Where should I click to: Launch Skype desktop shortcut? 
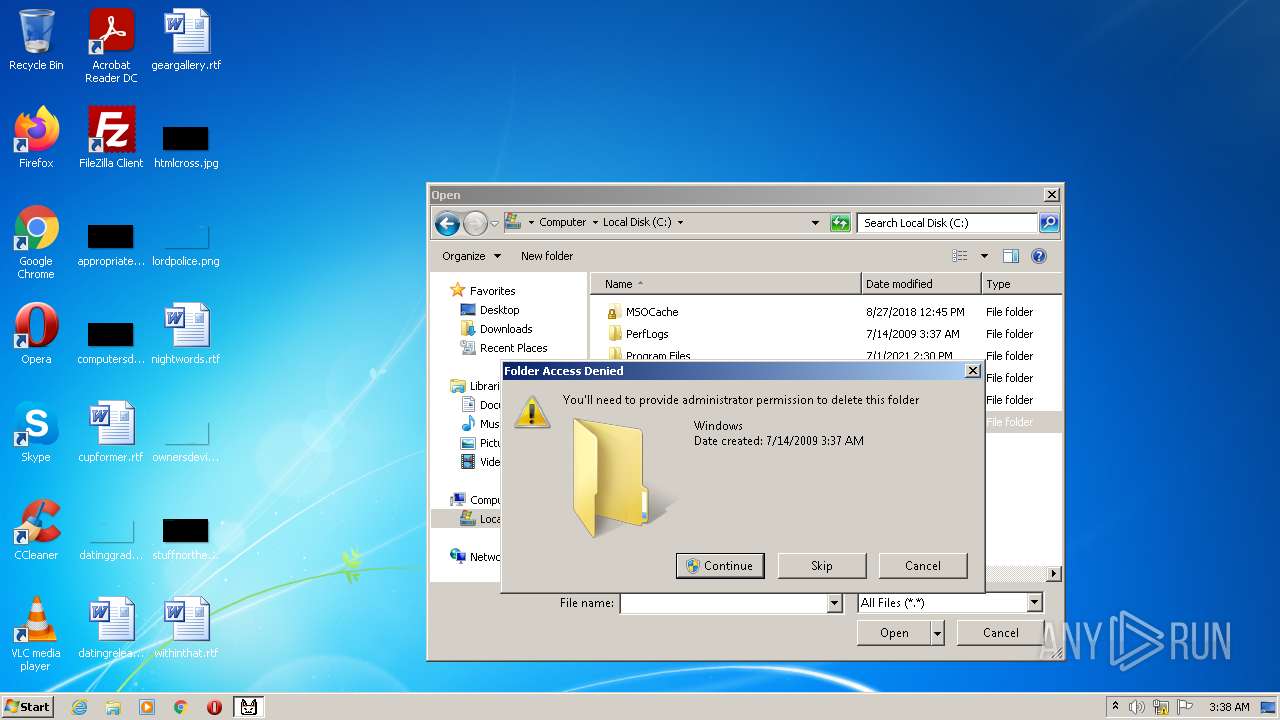(x=36, y=432)
